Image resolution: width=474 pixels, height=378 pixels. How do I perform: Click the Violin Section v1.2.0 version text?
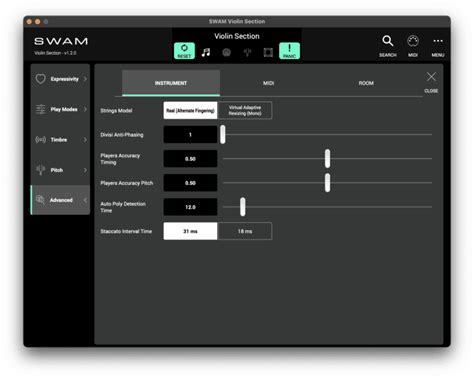(x=55, y=53)
